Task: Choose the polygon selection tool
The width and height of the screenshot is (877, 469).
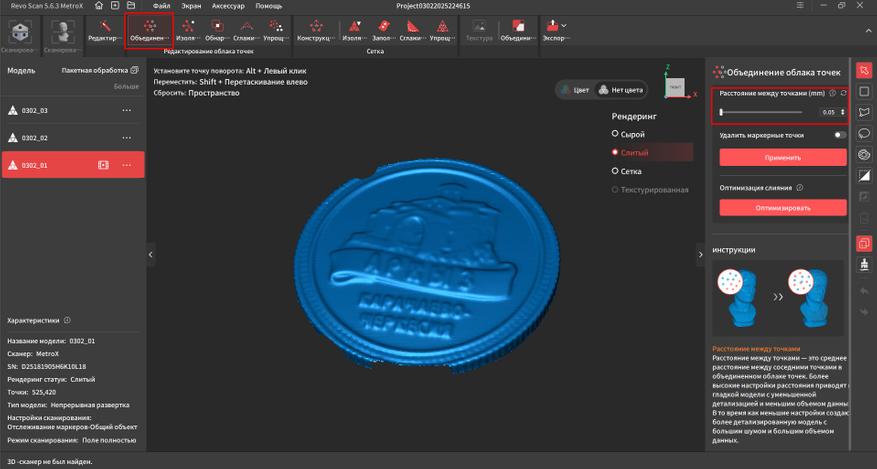Action: point(864,112)
